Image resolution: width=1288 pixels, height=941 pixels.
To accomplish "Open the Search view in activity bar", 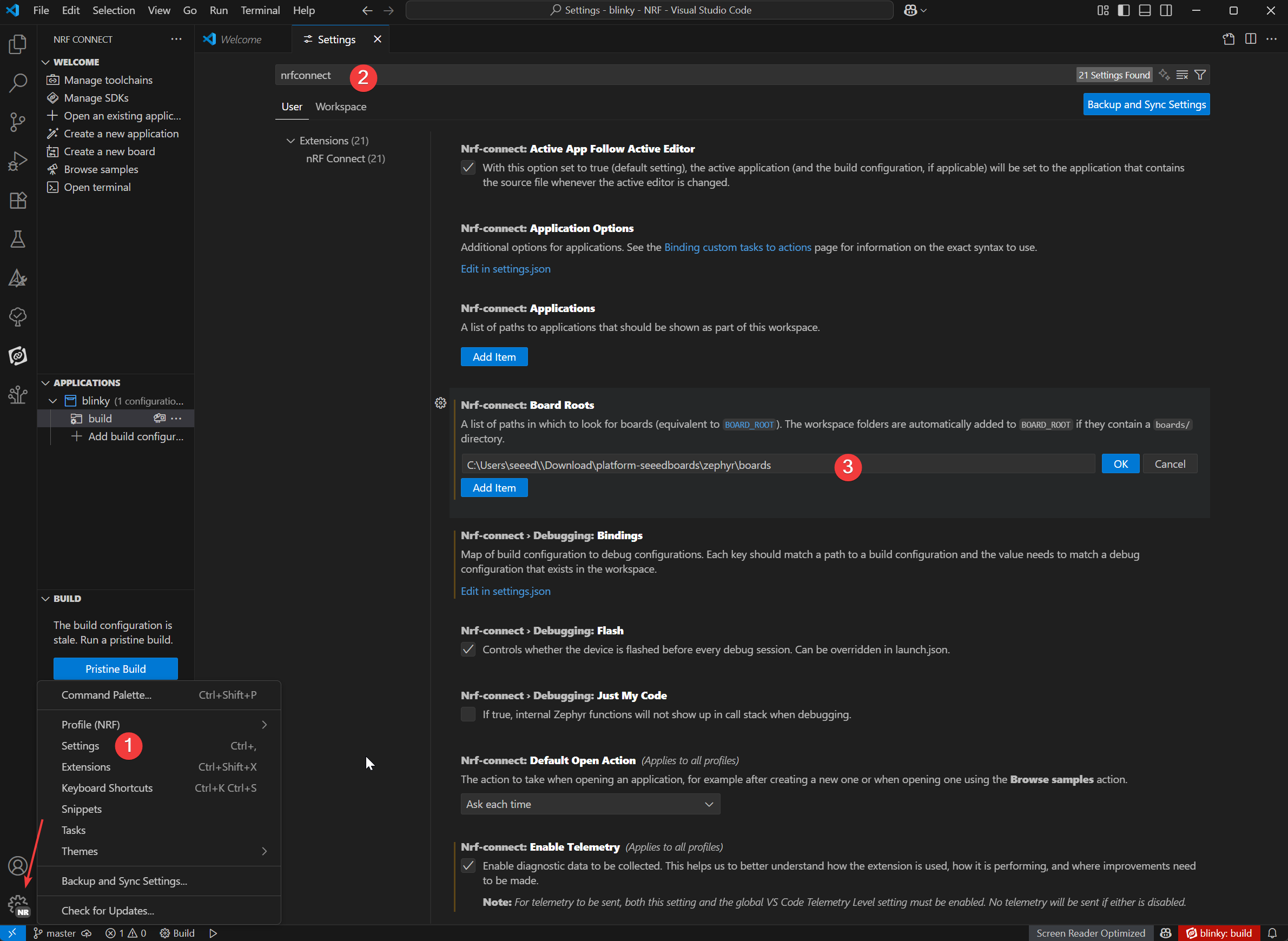I will pos(18,83).
